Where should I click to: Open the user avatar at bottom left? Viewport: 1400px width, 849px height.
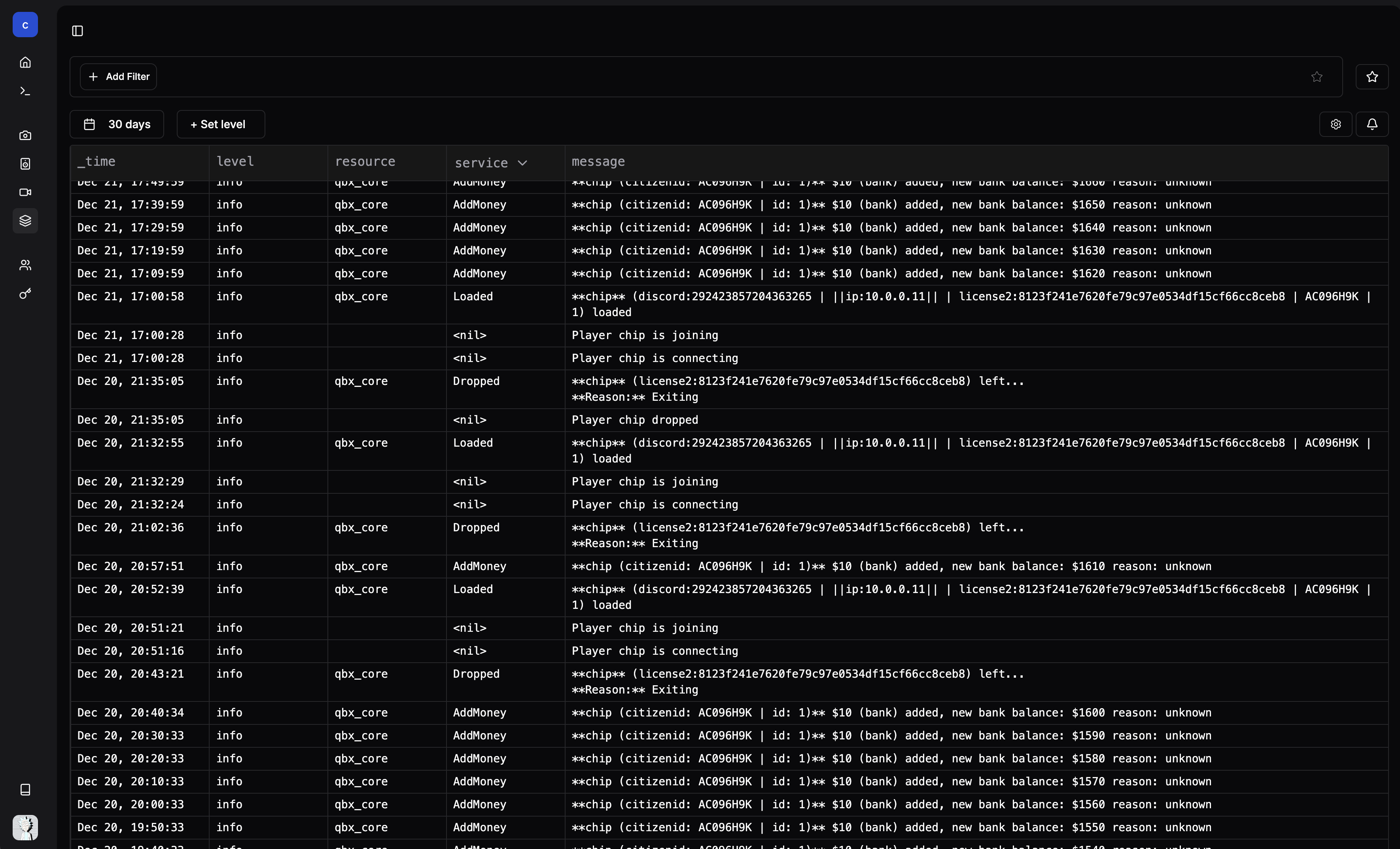tap(25, 827)
